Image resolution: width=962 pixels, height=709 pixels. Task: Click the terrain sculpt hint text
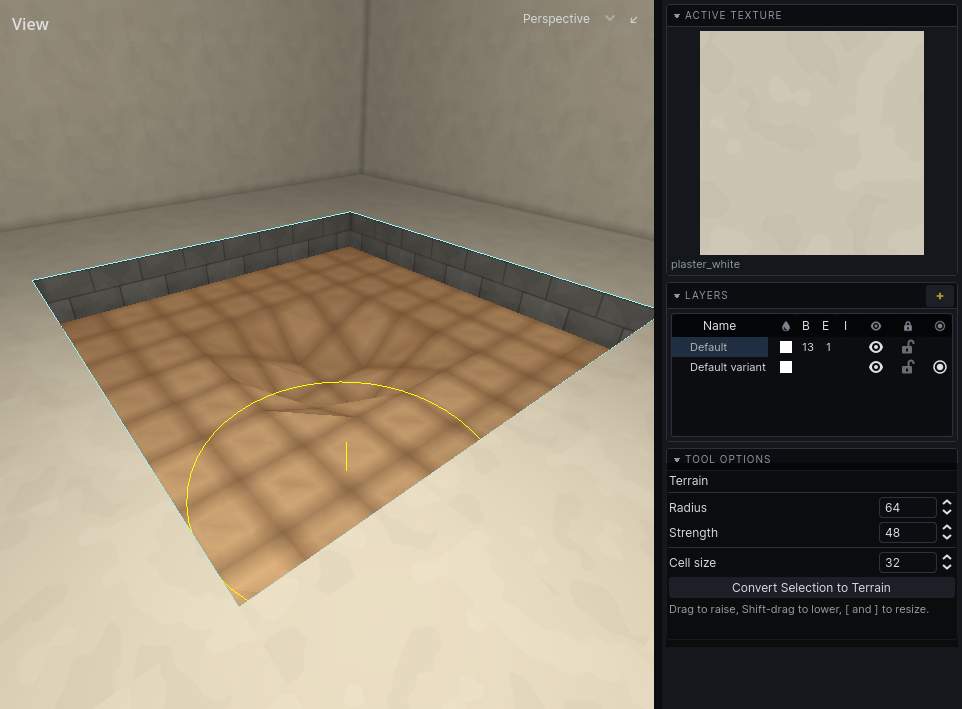(x=799, y=609)
